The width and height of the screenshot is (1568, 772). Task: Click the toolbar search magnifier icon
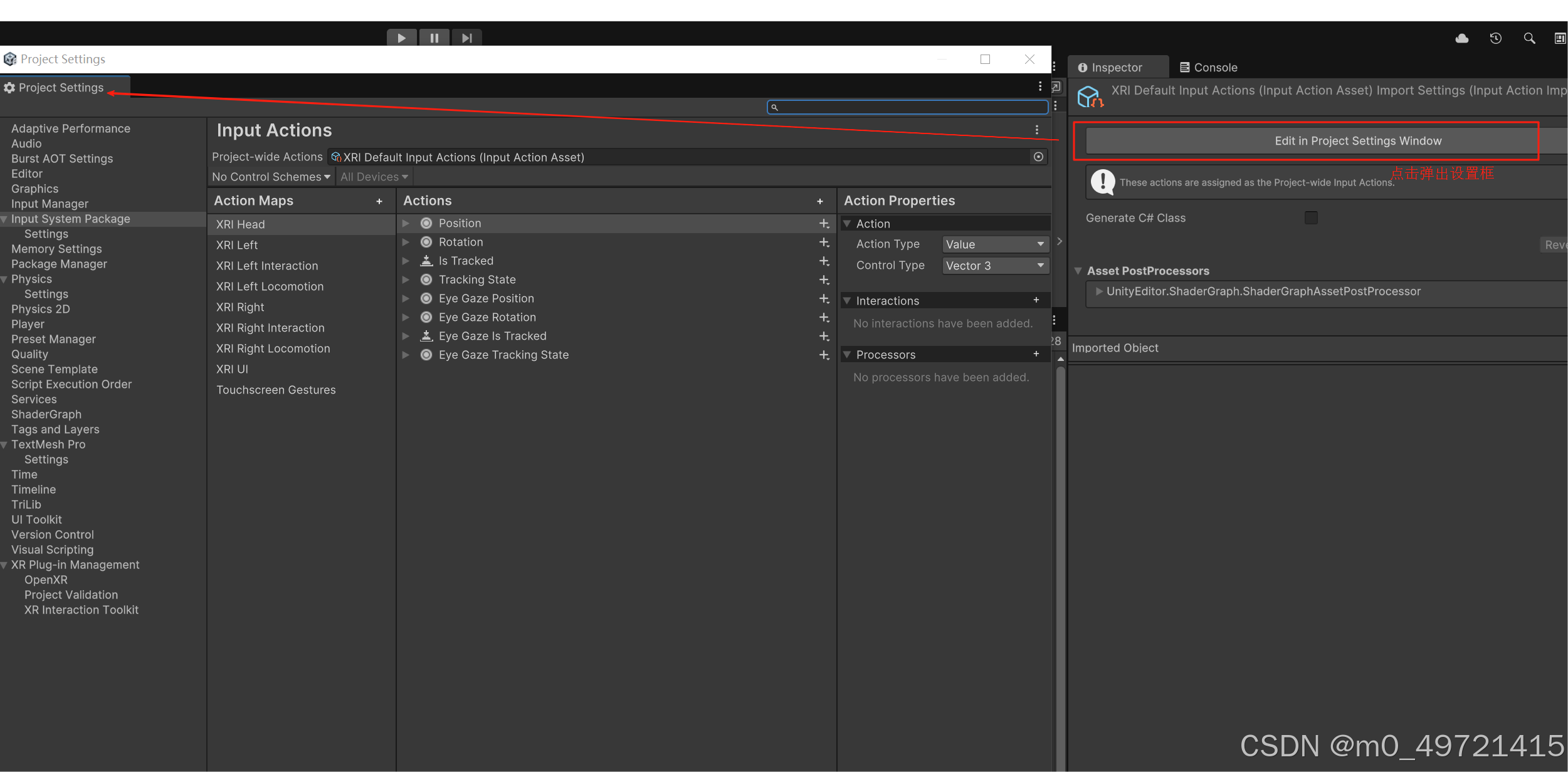coord(1530,39)
